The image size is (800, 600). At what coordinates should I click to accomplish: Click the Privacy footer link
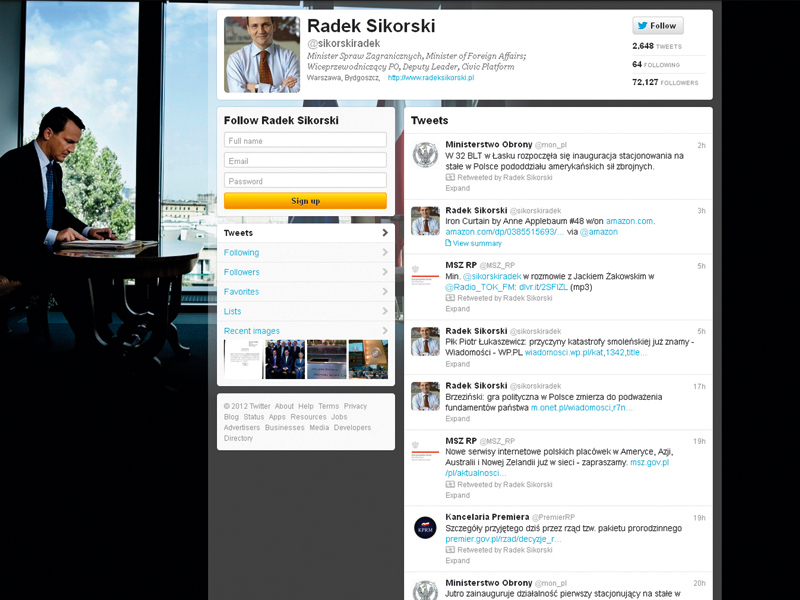click(355, 406)
